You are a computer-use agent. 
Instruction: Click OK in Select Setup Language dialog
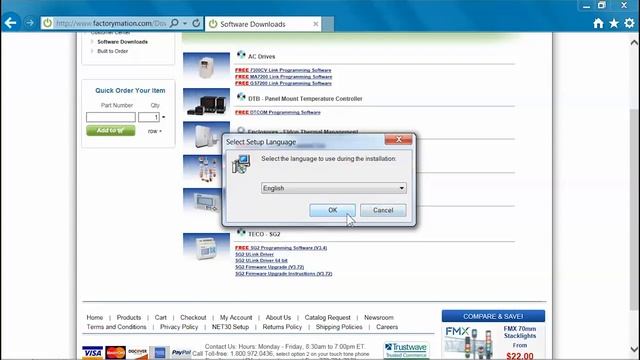coord(333,210)
